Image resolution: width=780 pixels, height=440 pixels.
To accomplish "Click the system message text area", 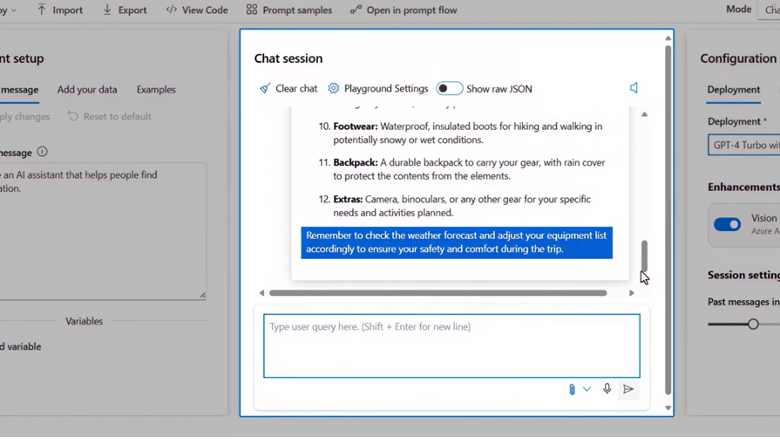I will (x=103, y=231).
